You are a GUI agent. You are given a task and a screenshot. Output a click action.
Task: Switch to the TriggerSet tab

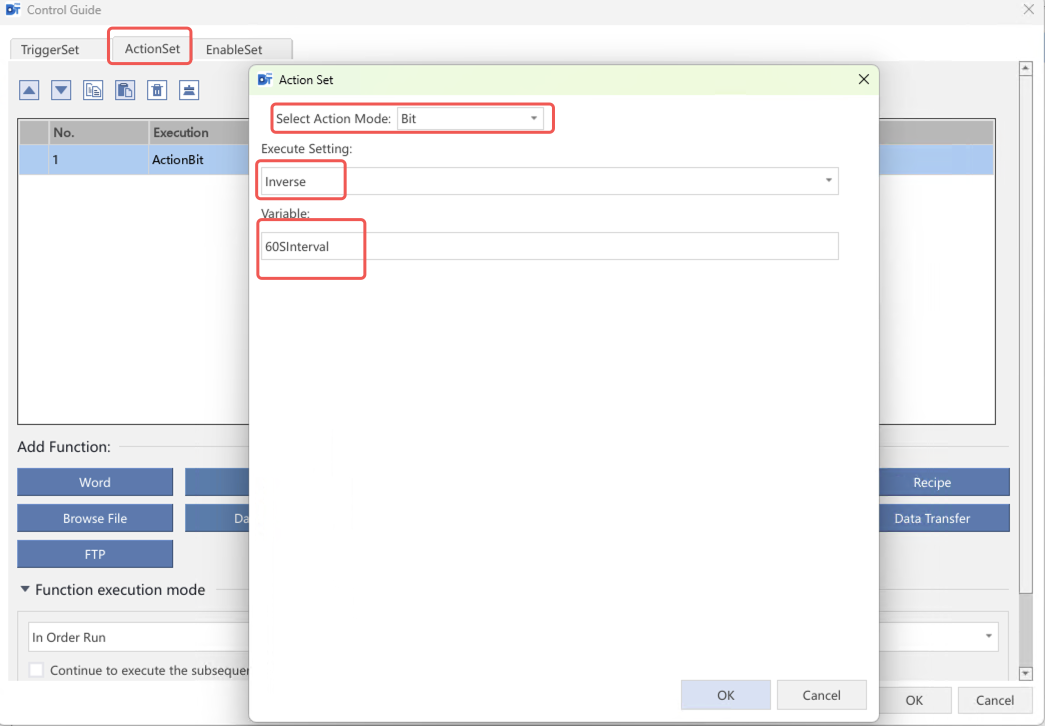pos(50,49)
